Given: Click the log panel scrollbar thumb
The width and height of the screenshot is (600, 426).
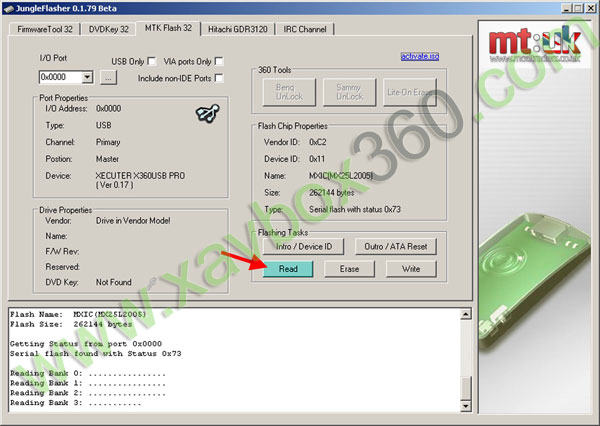Looking at the screenshot, I should [465, 388].
